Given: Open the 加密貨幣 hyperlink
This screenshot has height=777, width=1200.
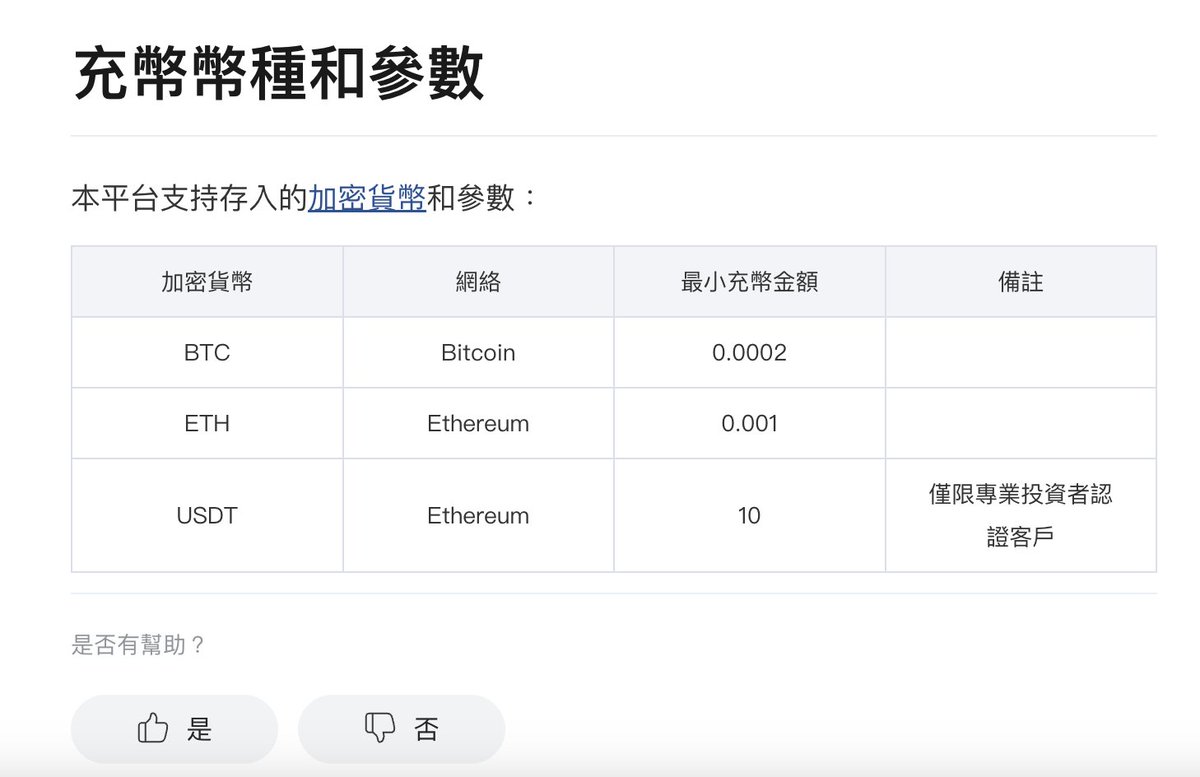Looking at the screenshot, I should coord(367,197).
